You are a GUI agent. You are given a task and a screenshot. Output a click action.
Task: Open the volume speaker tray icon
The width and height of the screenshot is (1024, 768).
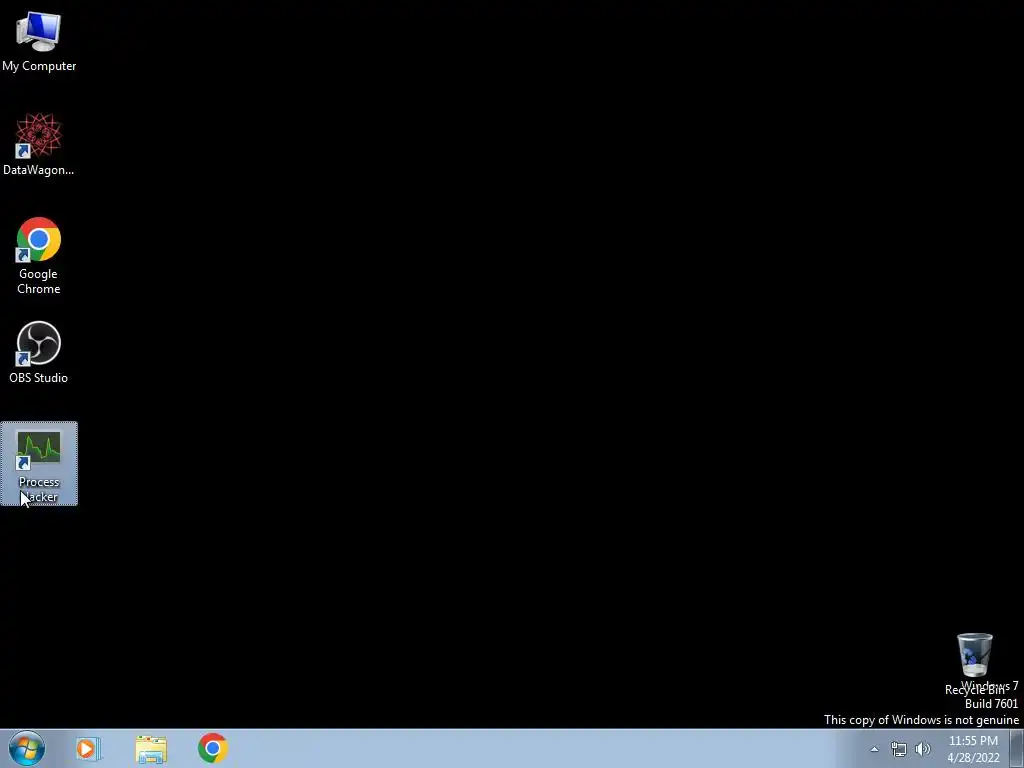click(x=923, y=749)
